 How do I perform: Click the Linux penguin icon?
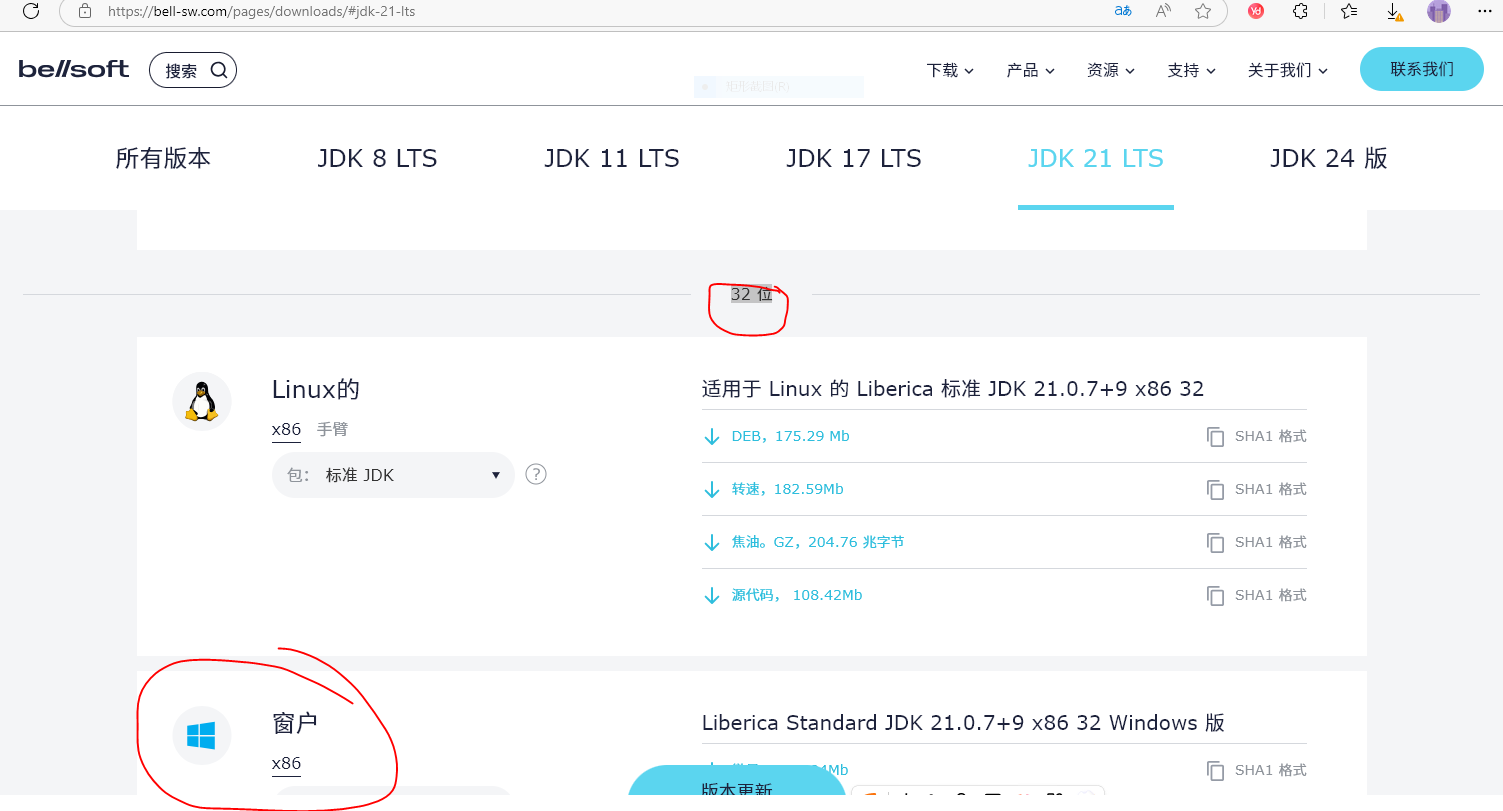(x=202, y=402)
